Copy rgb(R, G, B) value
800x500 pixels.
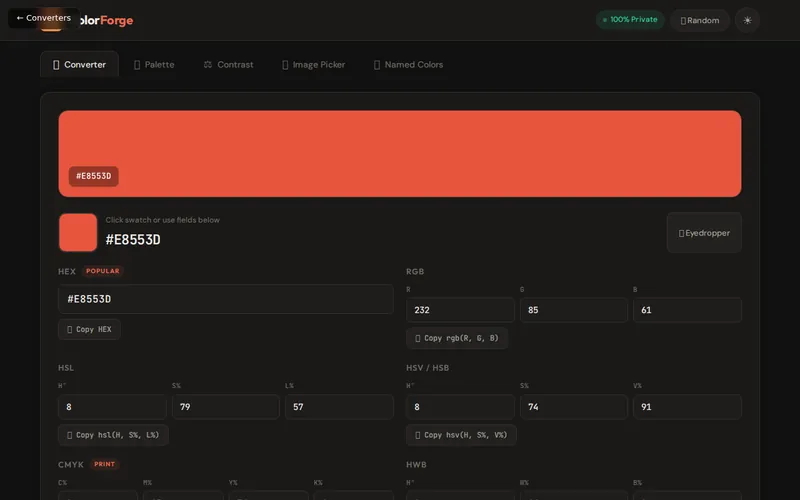[x=457, y=338]
